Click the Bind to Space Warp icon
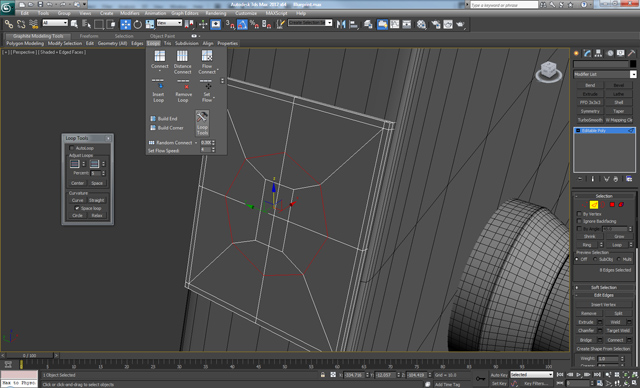640x388 pixels. [x=33, y=24]
